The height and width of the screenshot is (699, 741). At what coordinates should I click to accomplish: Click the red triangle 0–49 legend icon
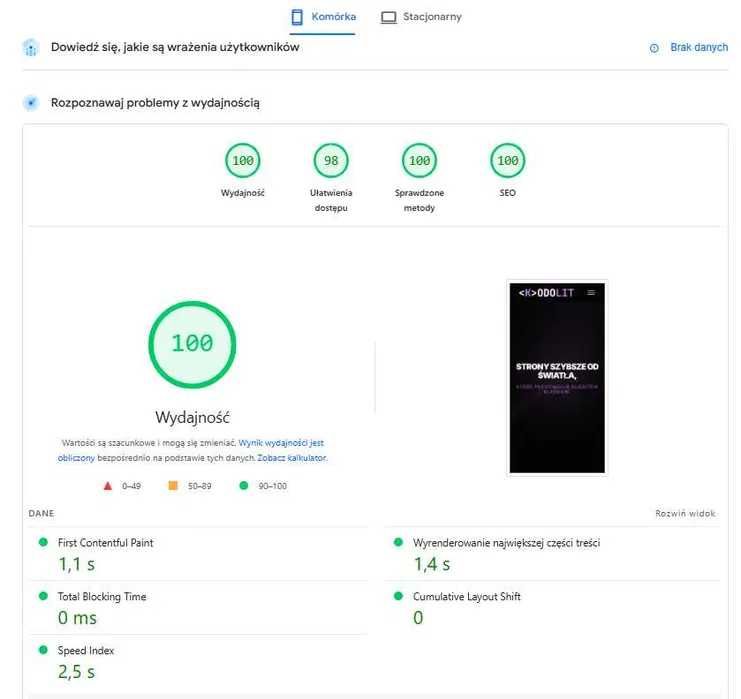[108, 486]
